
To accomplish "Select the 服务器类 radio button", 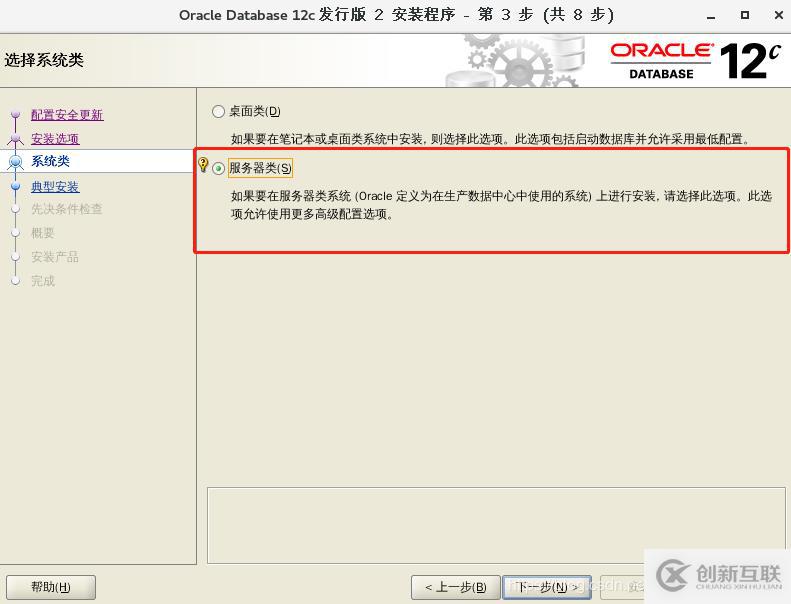I will point(219,168).
